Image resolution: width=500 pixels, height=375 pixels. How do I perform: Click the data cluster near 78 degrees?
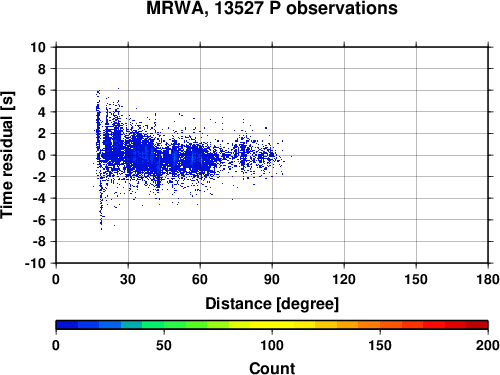tap(243, 153)
